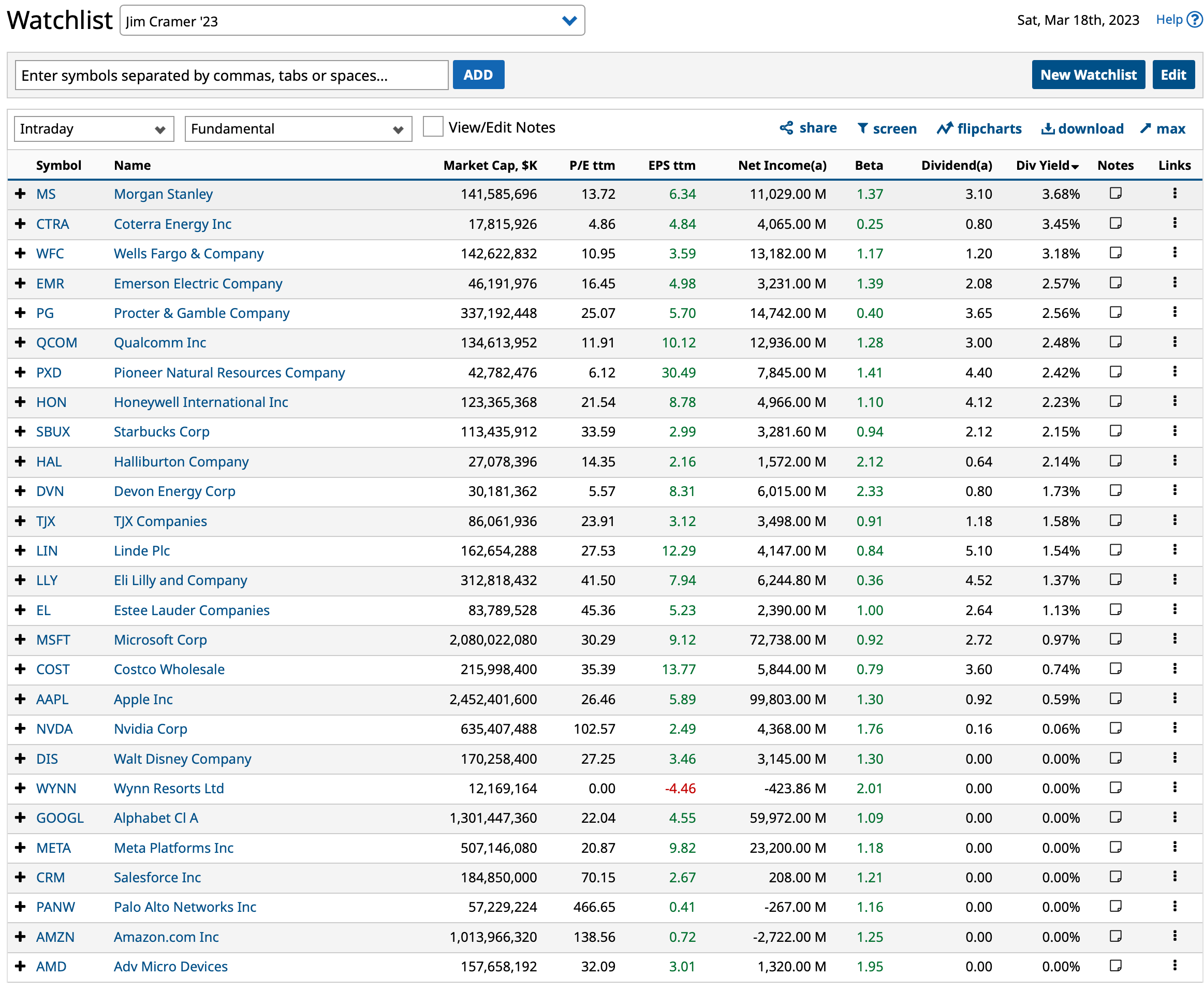Open the notes icon for Coterra Energy
1204x990 pixels.
click(x=1115, y=223)
